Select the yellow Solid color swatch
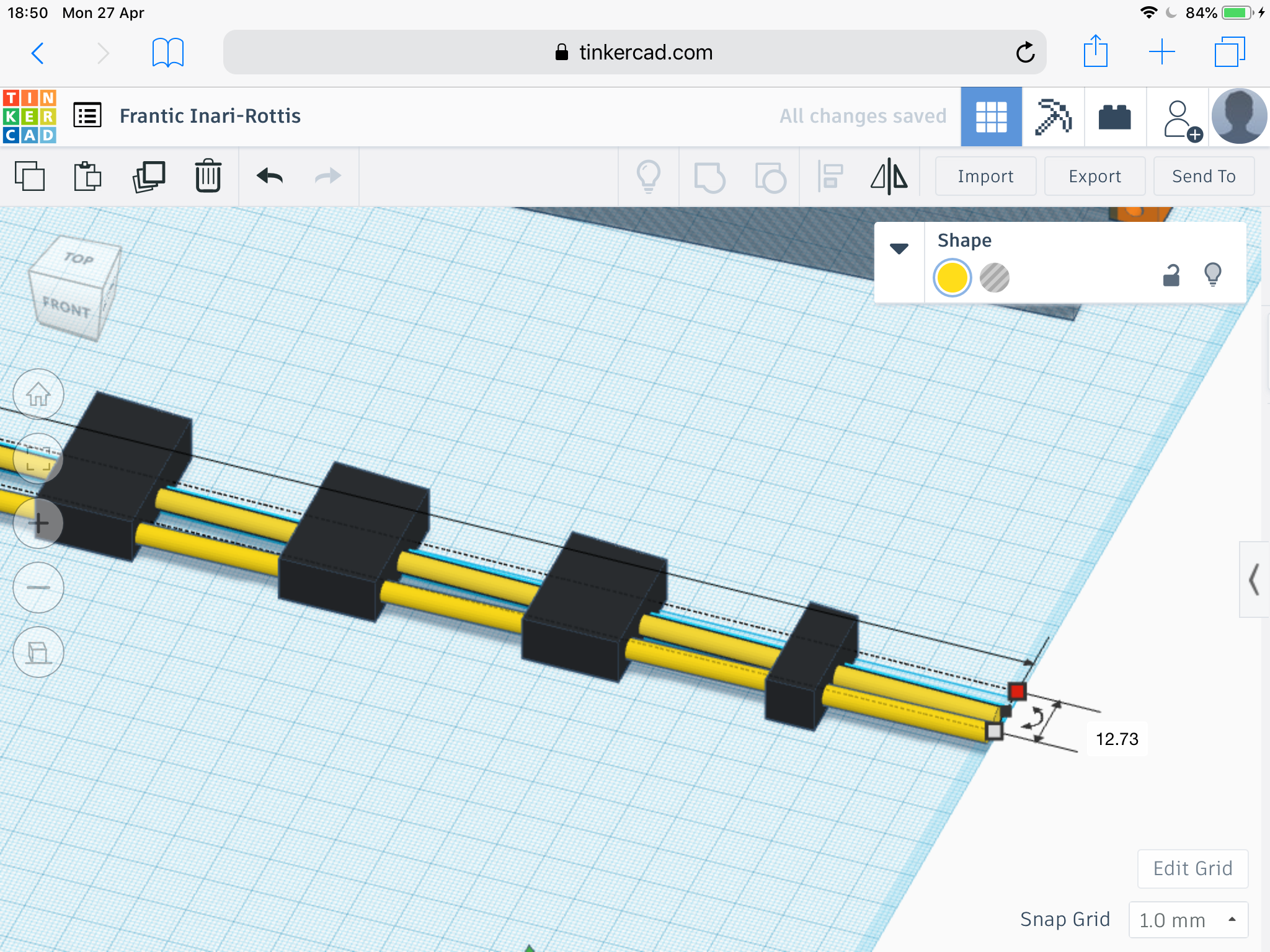1270x952 pixels. pos(952,278)
